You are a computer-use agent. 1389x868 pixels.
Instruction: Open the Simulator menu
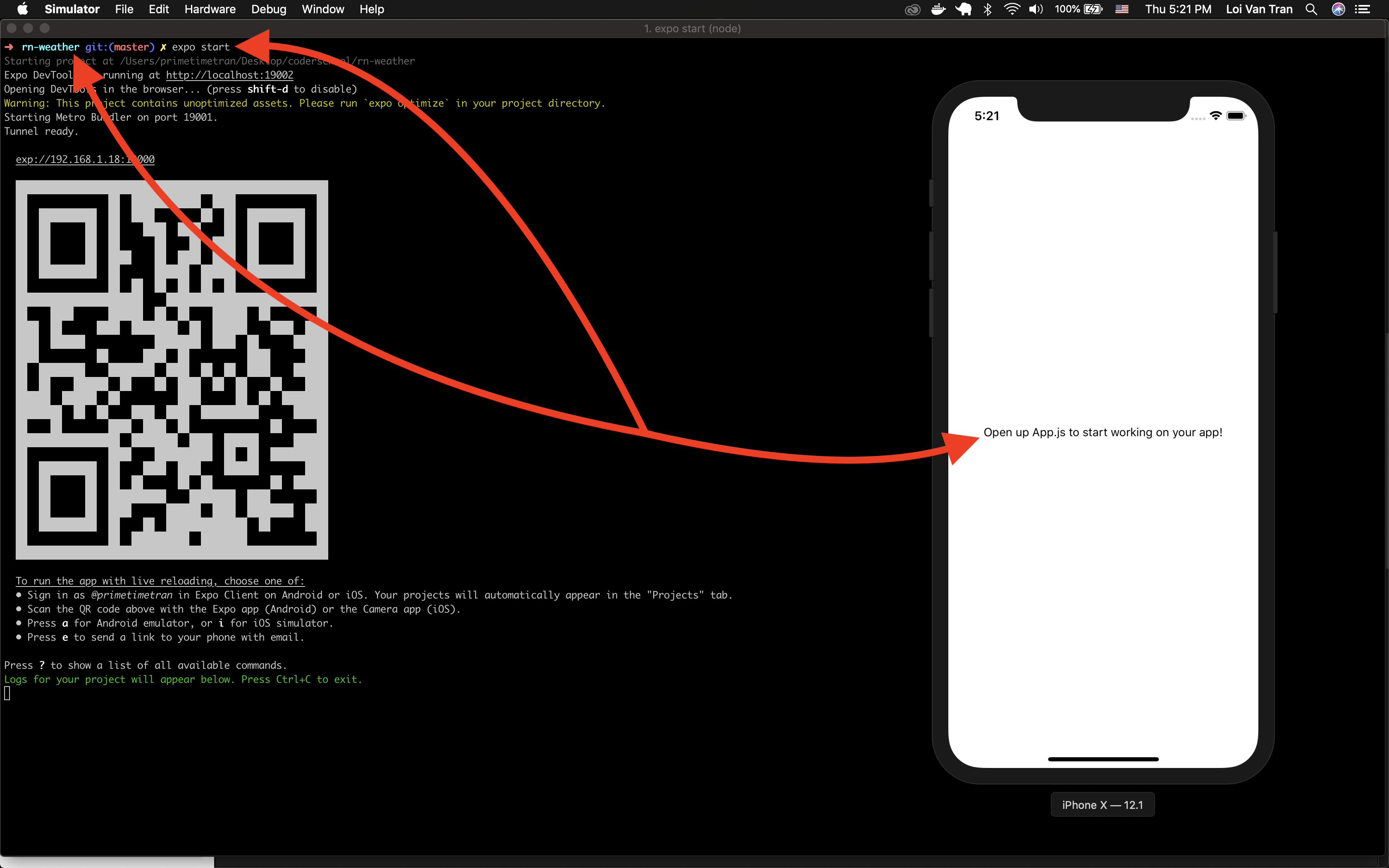[x=72, y=9]
